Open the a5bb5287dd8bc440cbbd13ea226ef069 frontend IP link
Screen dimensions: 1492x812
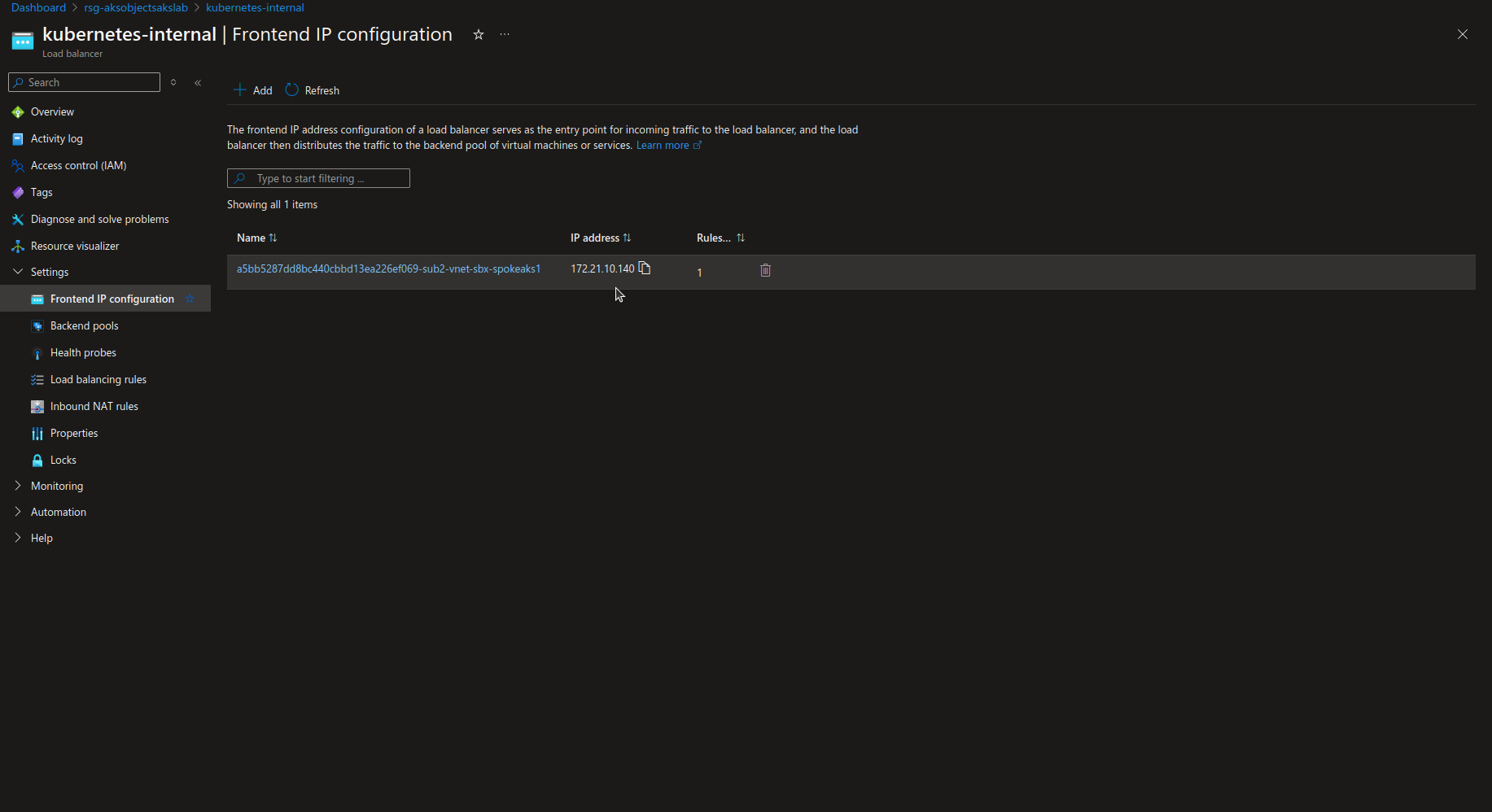coord(388,268)
